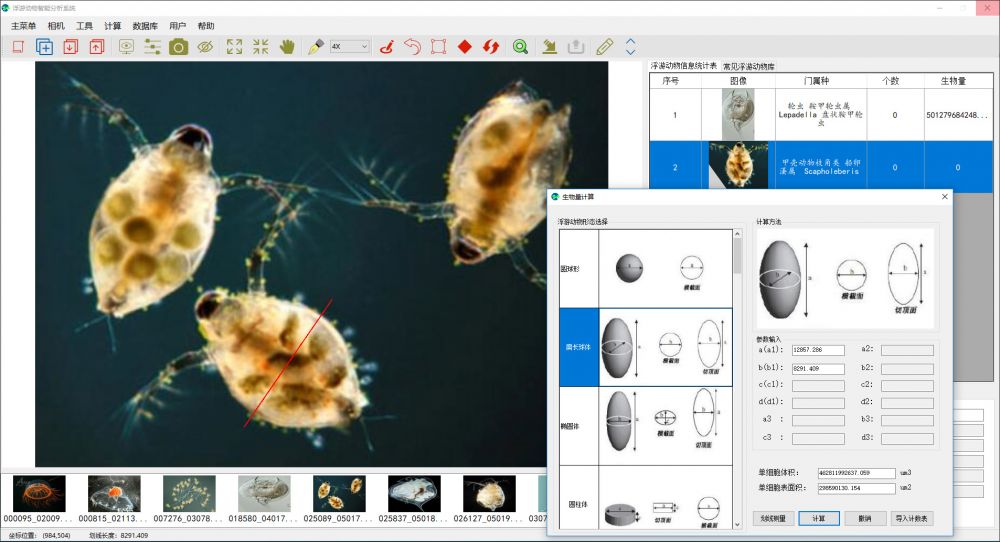The width and height of the screenshot is (1000, 542).
Task: Click the expand to fullscreen arrows icon
Action: 234,46
